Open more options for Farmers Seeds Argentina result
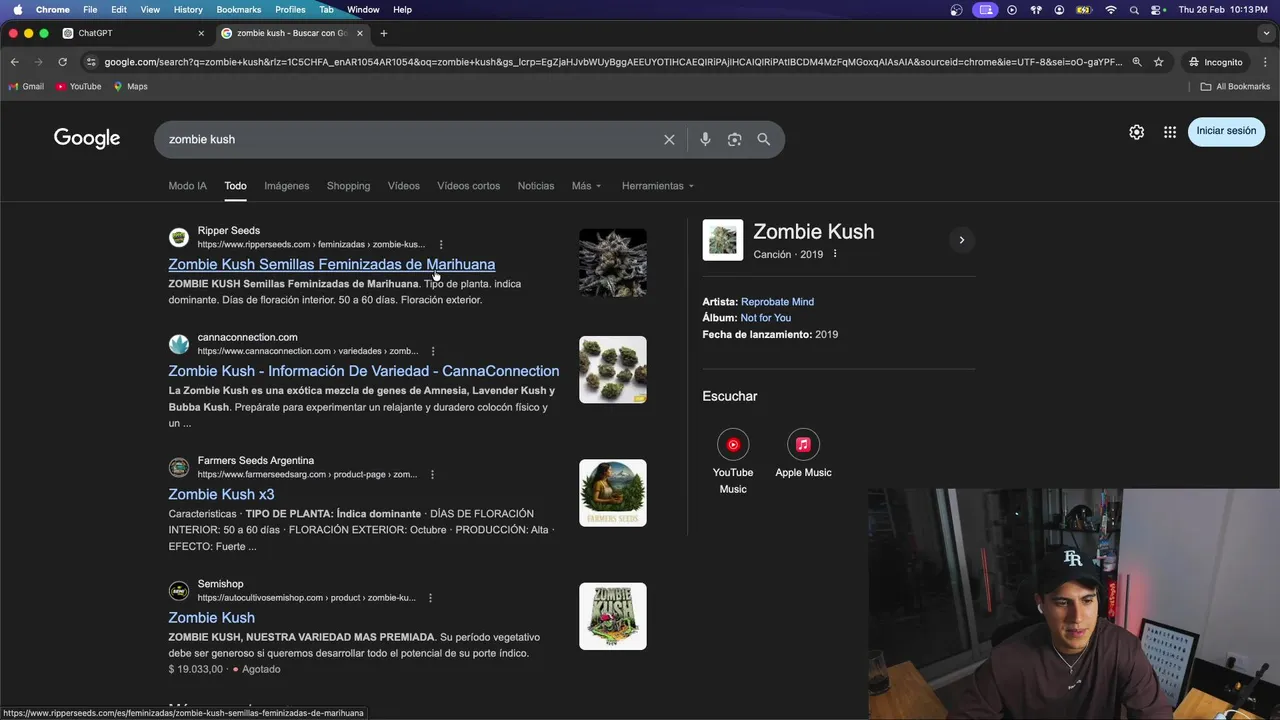Image resolution: width=1280 pixels, height=720 pixels. 431,474
